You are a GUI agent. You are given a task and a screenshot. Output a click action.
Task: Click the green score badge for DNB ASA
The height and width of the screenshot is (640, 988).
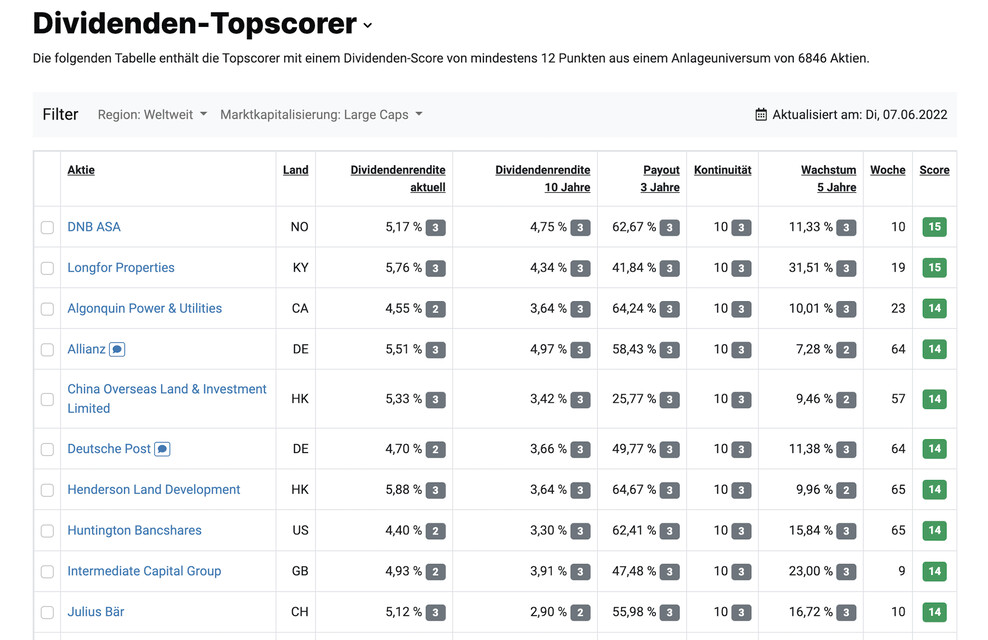934,227
